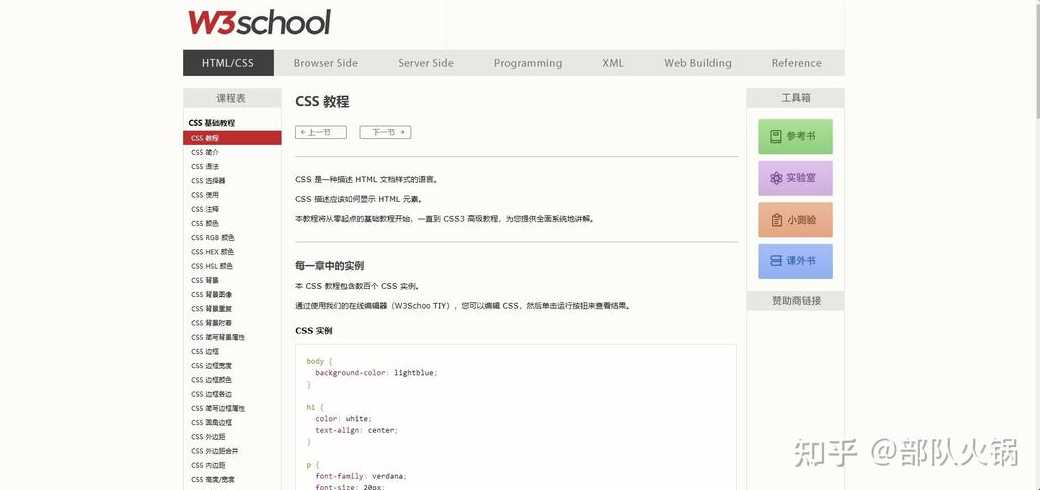This screenshot has height=490, width=1040.
Task: Click the W3School logo
Action: coord(259,23)
